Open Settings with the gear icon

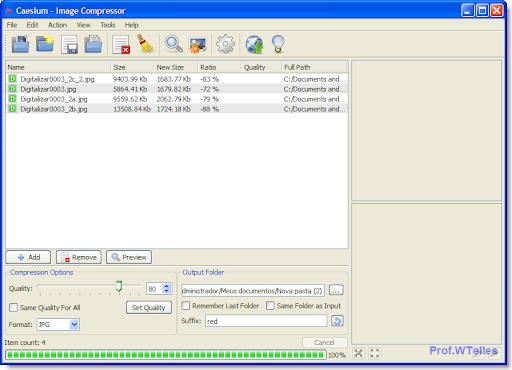tap(226, 44)
